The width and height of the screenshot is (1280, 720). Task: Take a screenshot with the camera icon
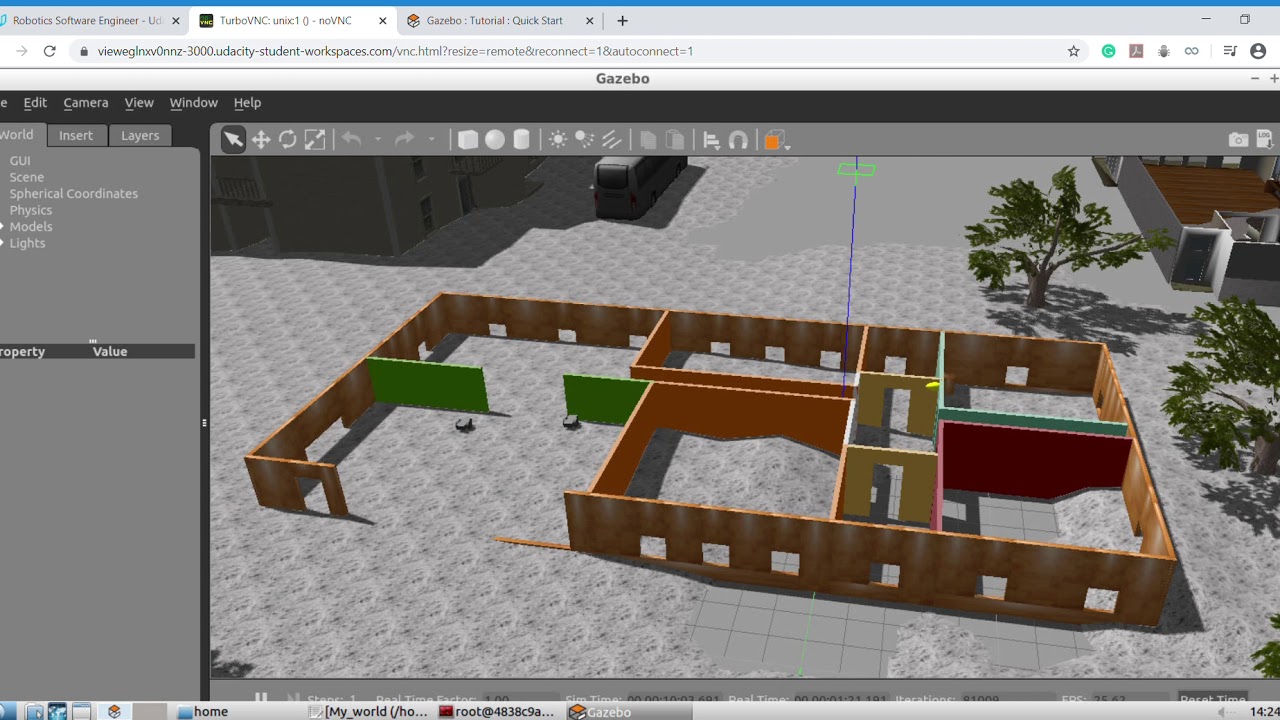1238,140
